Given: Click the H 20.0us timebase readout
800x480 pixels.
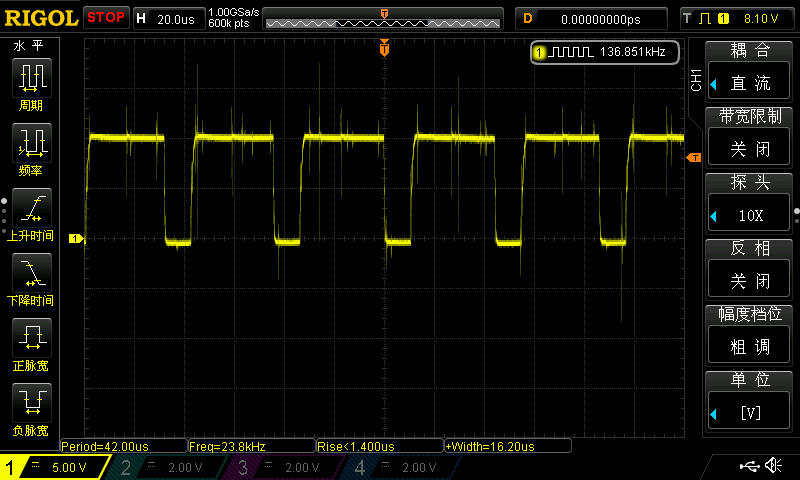Looking at the screenshot, I should [x=169, y=19].
